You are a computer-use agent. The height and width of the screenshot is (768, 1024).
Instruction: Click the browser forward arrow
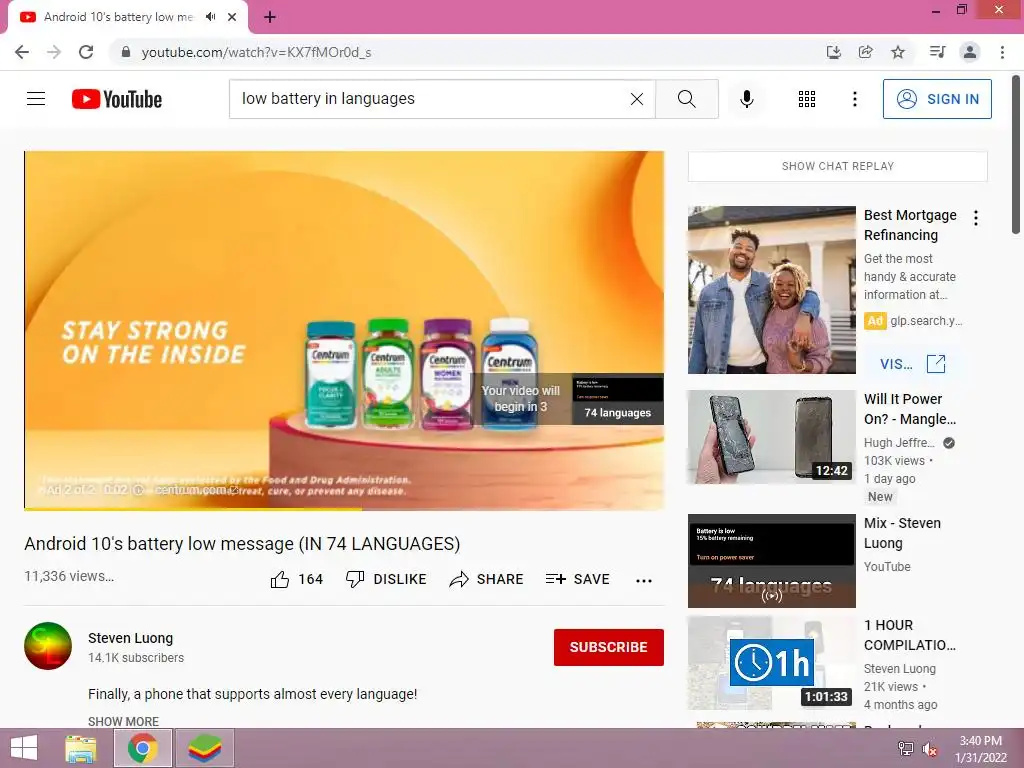(54, 52)
